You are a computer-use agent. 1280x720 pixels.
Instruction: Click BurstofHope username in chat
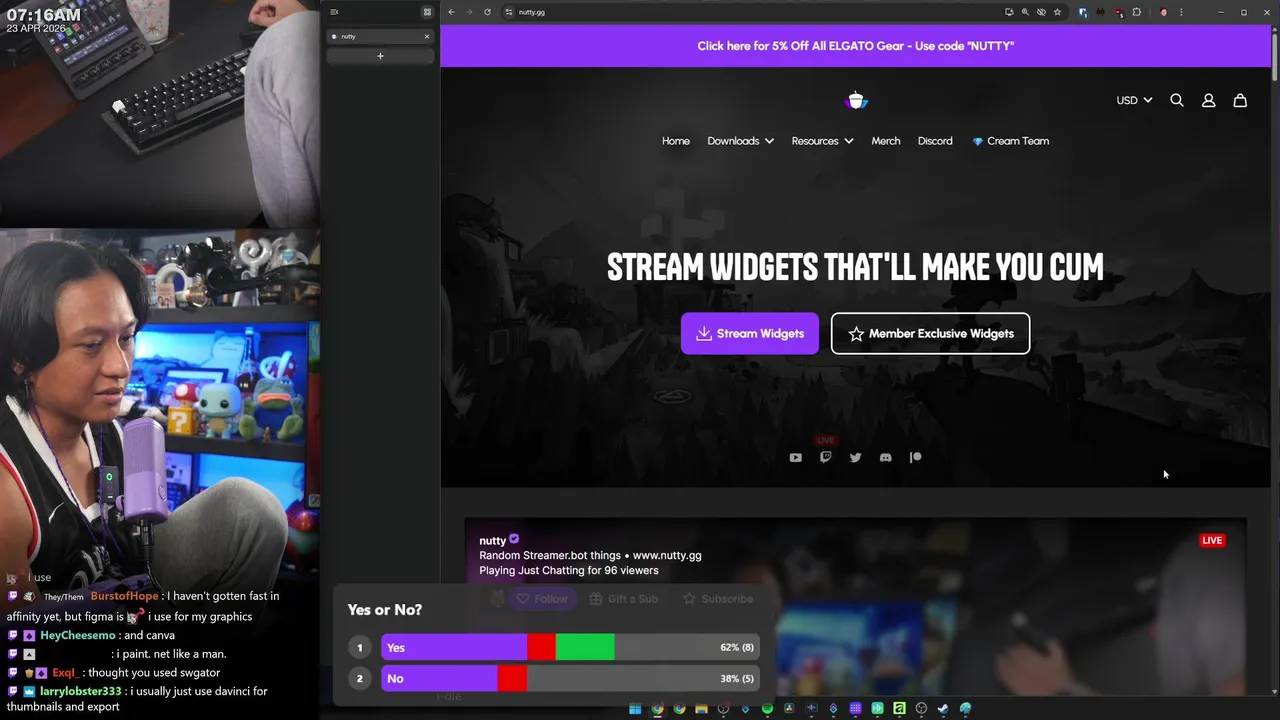(x=125, y=596)
